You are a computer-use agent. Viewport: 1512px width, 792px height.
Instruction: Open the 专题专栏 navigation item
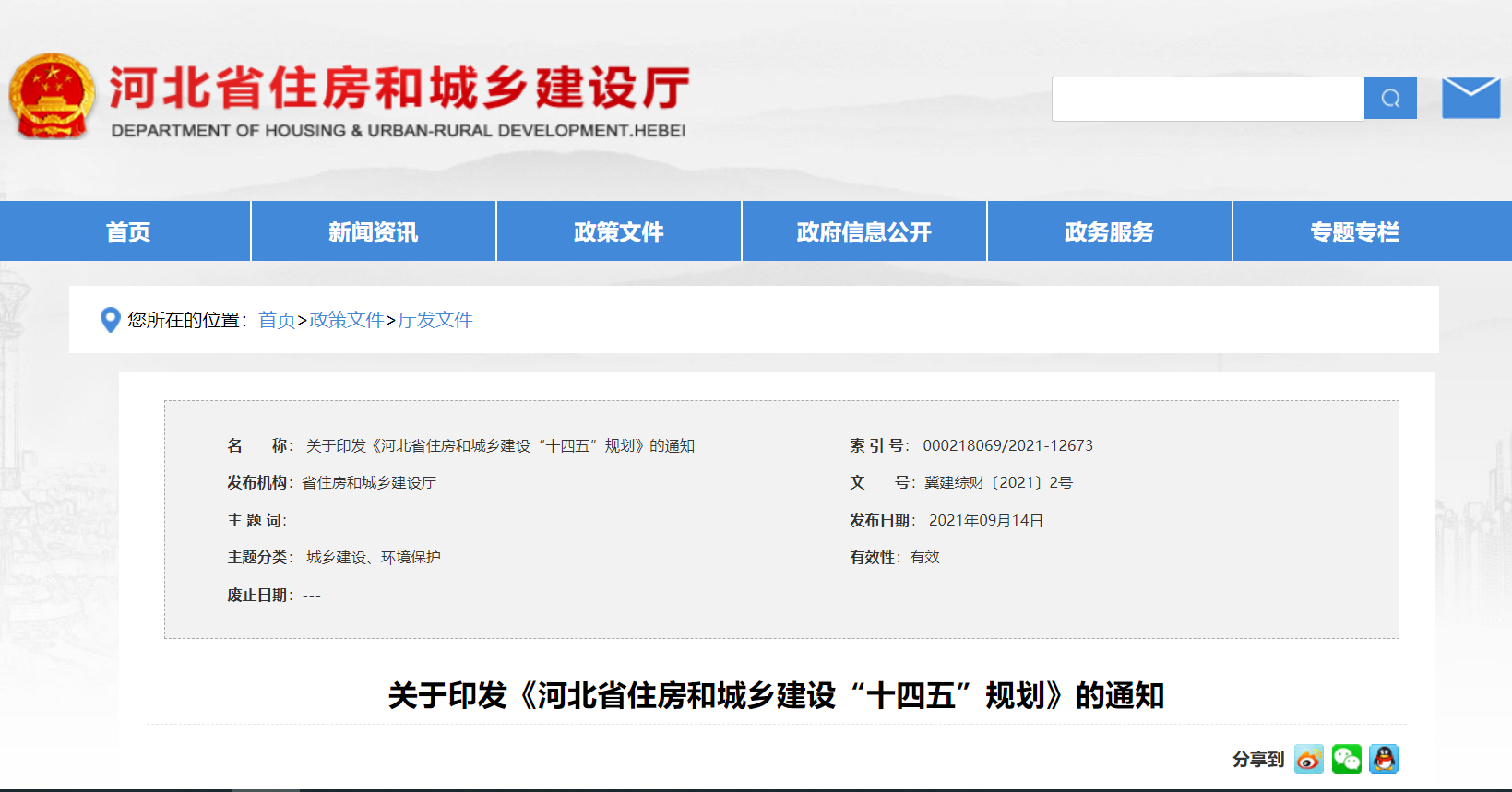(x=1354, y=231)
